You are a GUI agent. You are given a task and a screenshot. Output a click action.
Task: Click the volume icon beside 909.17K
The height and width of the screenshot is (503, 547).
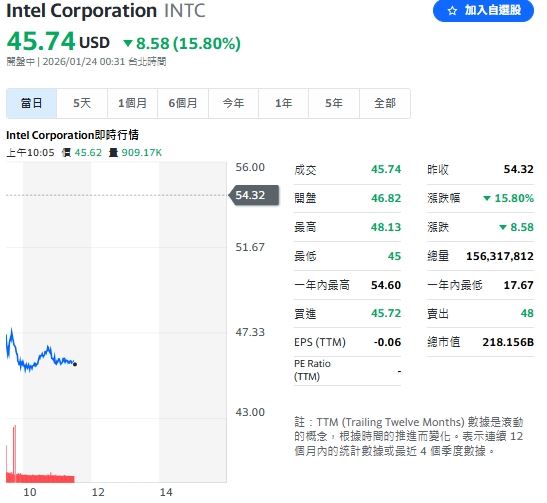[113, 152]
